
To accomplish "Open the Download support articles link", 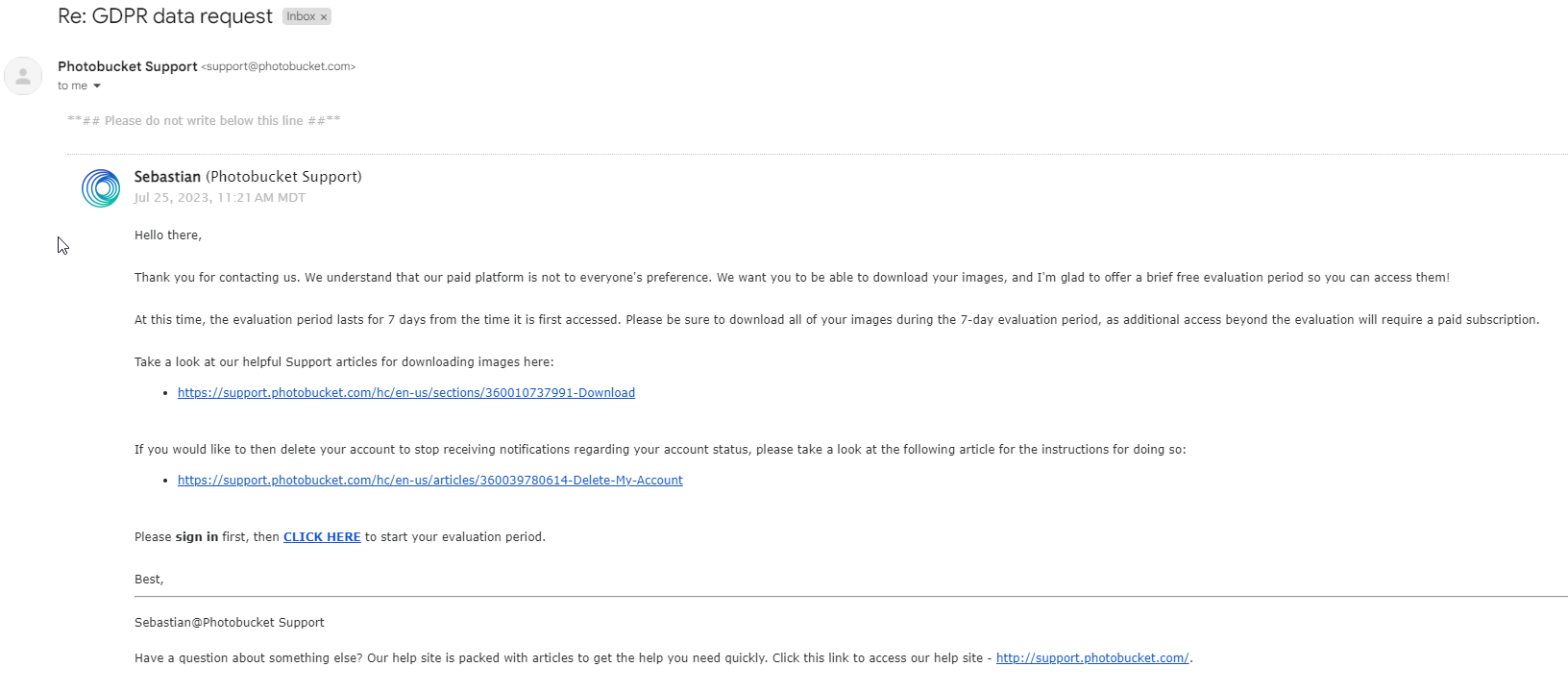I will [x=405, y=393].
